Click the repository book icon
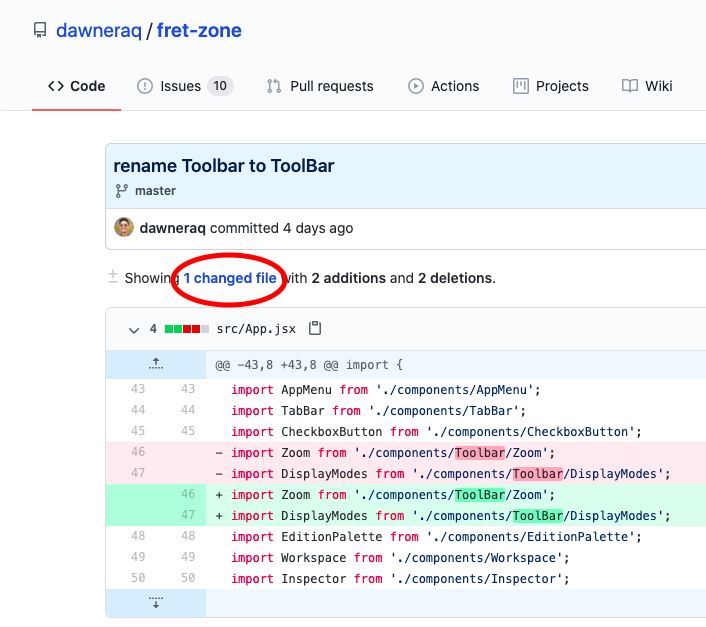This screenshot has height=627, width=706. point(40,31)
